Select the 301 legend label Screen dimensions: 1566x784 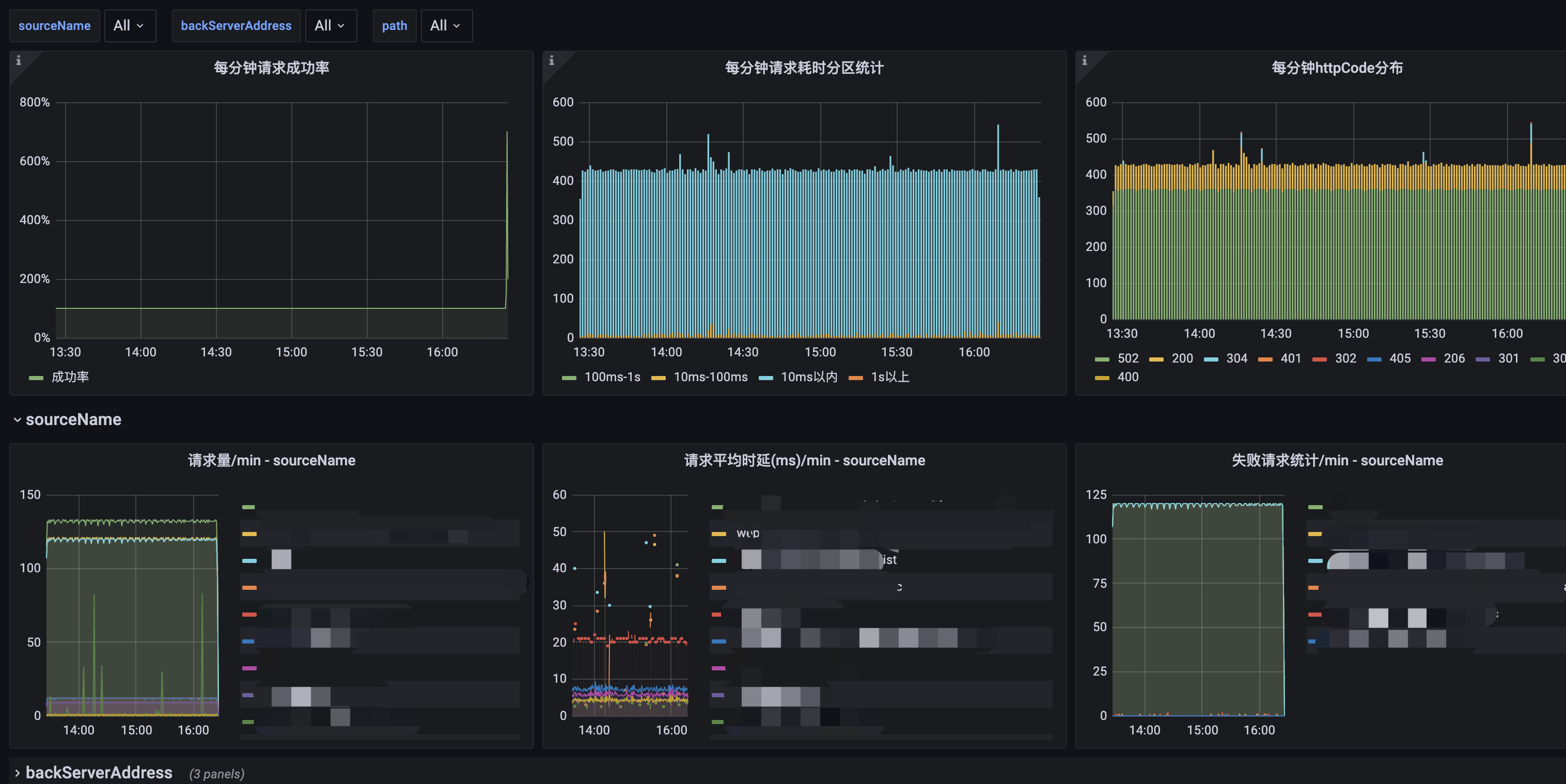click(x=1509, y=358)
